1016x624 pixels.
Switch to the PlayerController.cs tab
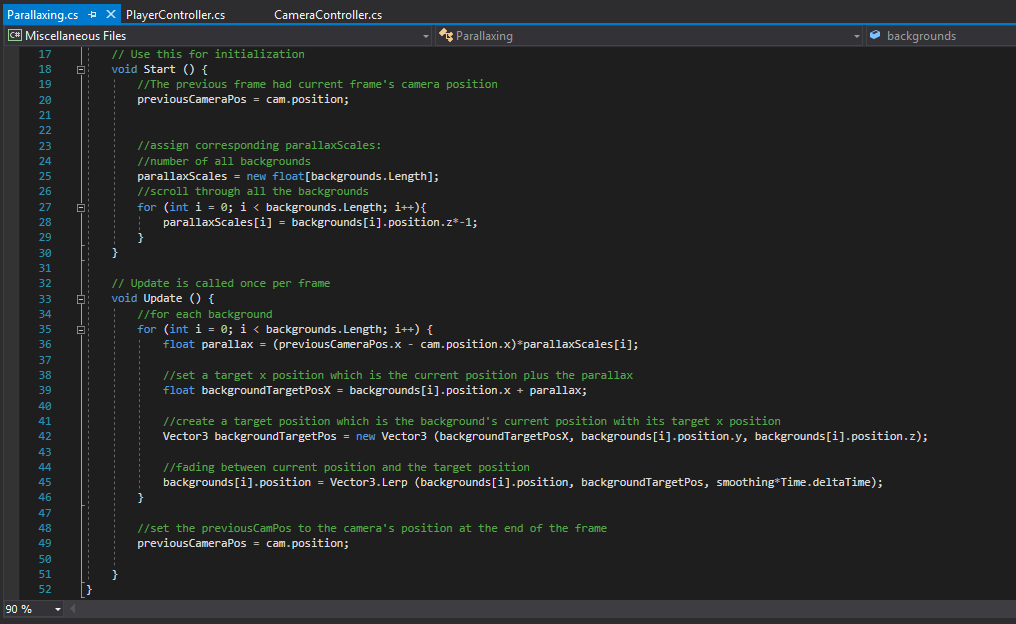pos(175,15)
